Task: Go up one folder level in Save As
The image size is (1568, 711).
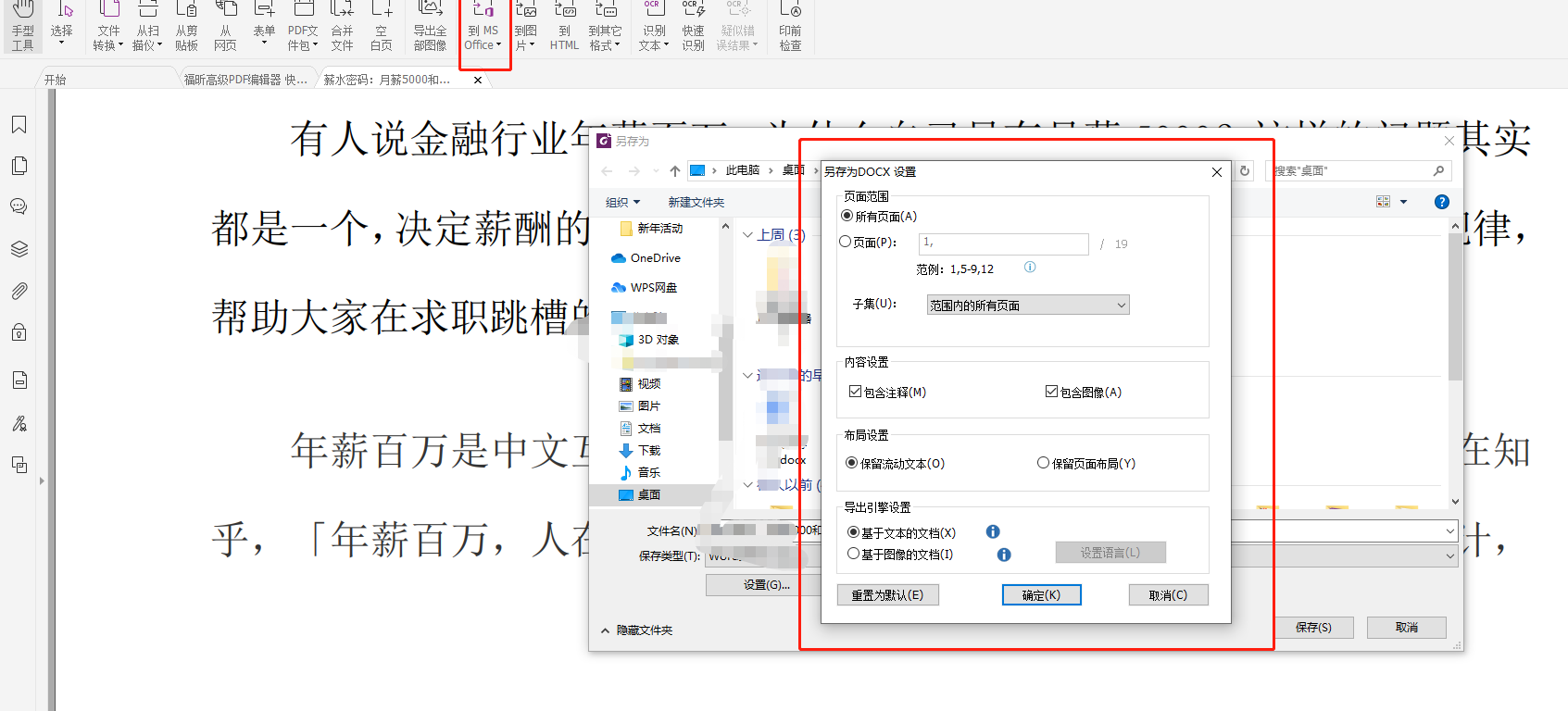Action: coord(675,171)
